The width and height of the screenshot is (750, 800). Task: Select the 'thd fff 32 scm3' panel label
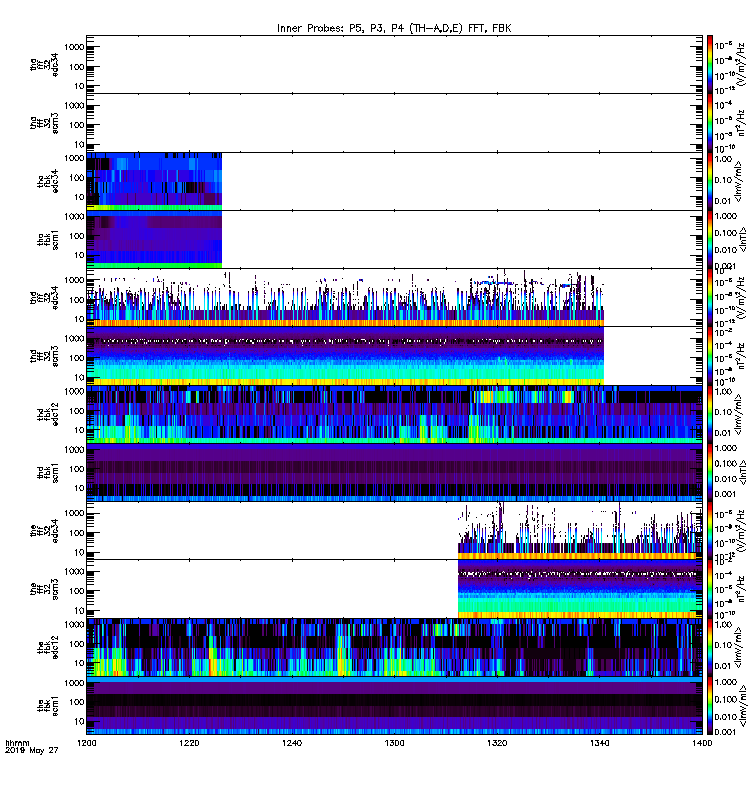(x=44, y=356)
